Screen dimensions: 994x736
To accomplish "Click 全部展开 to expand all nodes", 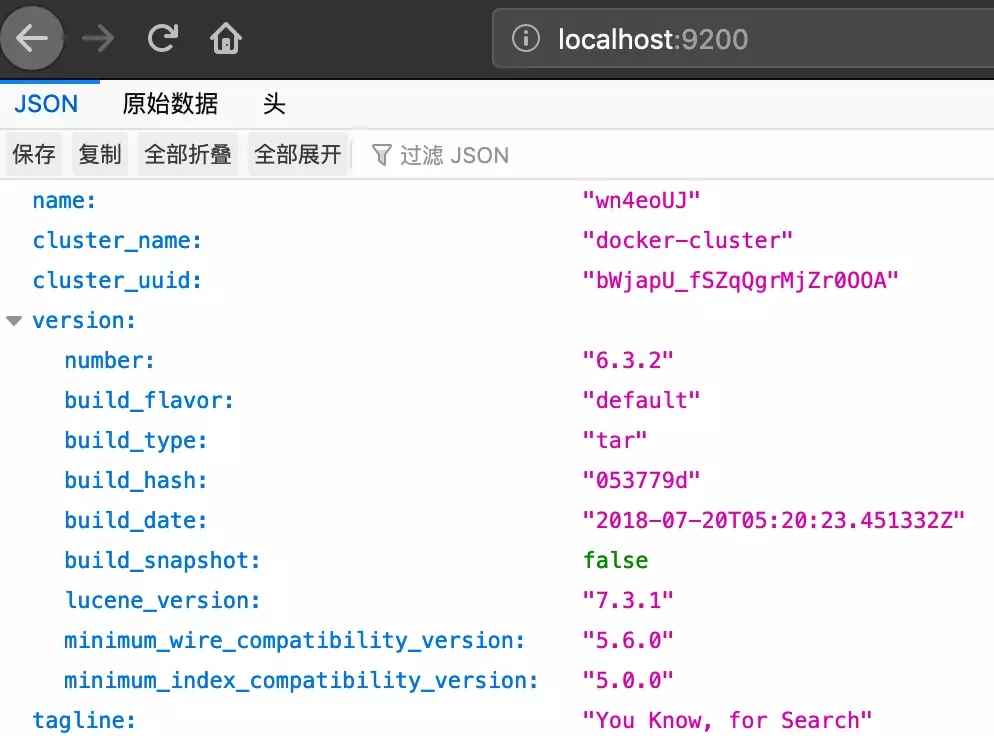I will 298,154.
